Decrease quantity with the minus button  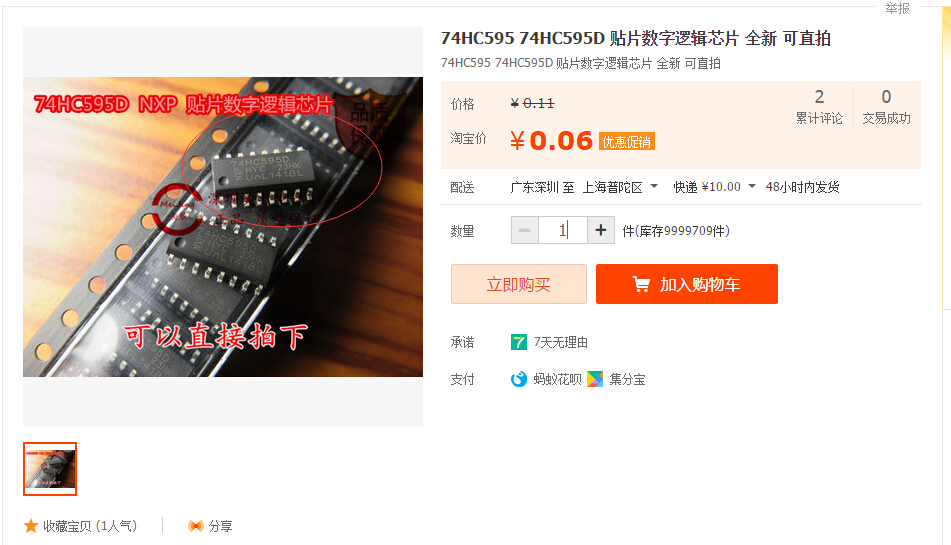point(525,230)
